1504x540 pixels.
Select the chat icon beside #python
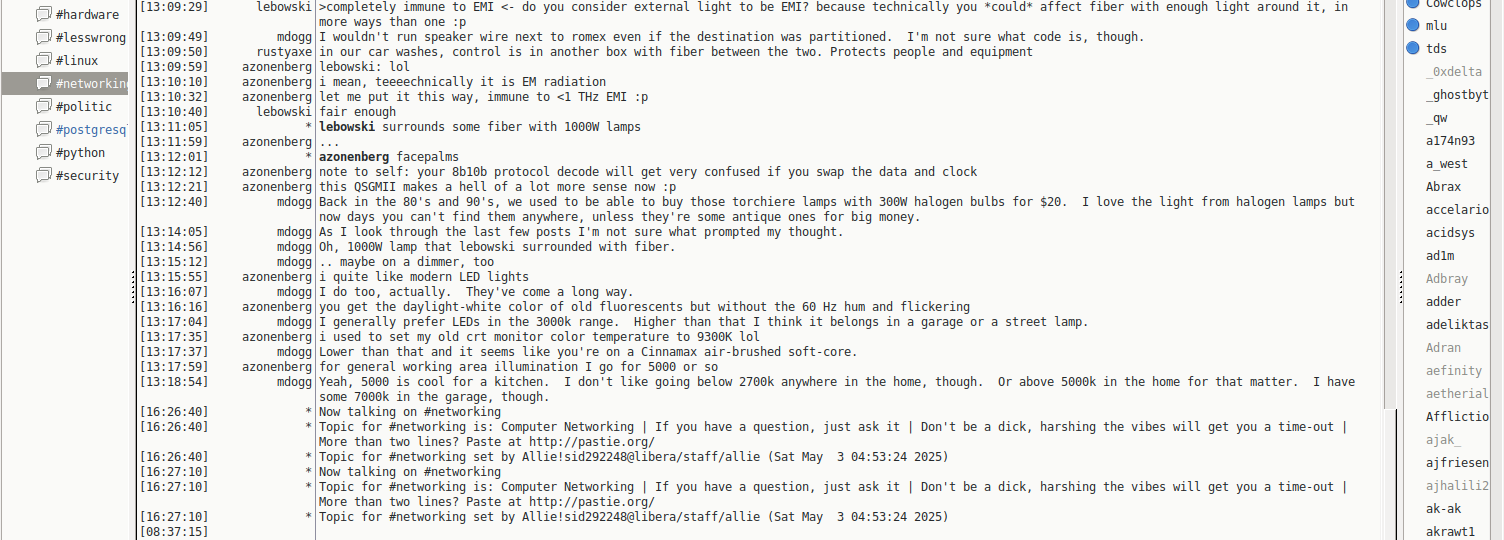coord(43,152)
